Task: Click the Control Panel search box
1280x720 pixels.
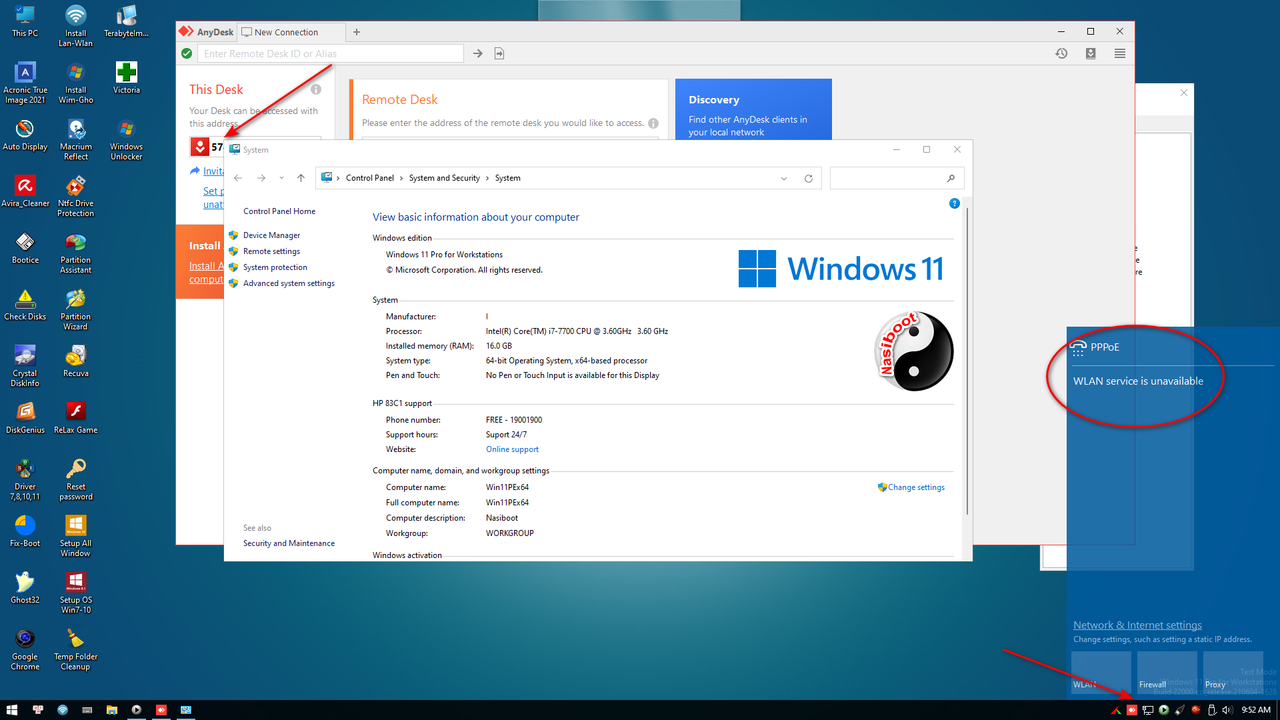Action: [897, 178]
